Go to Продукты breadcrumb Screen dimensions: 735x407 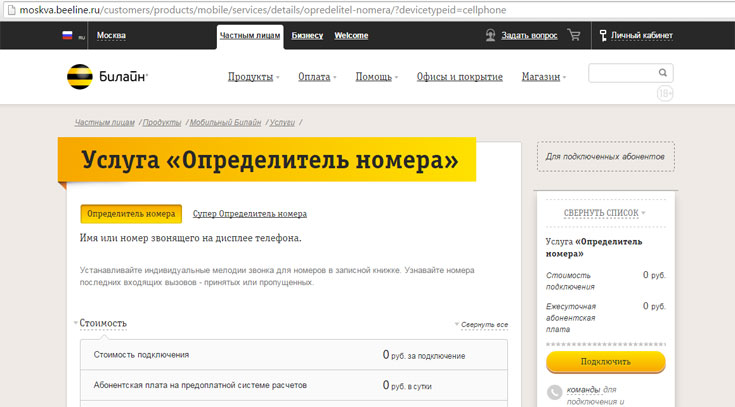point(162,122)
